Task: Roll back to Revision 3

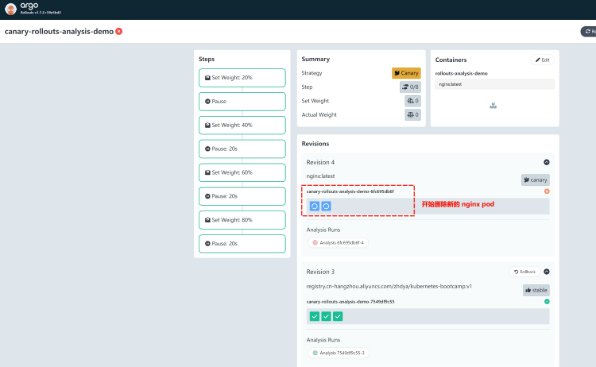Action: tap(525, 272)
